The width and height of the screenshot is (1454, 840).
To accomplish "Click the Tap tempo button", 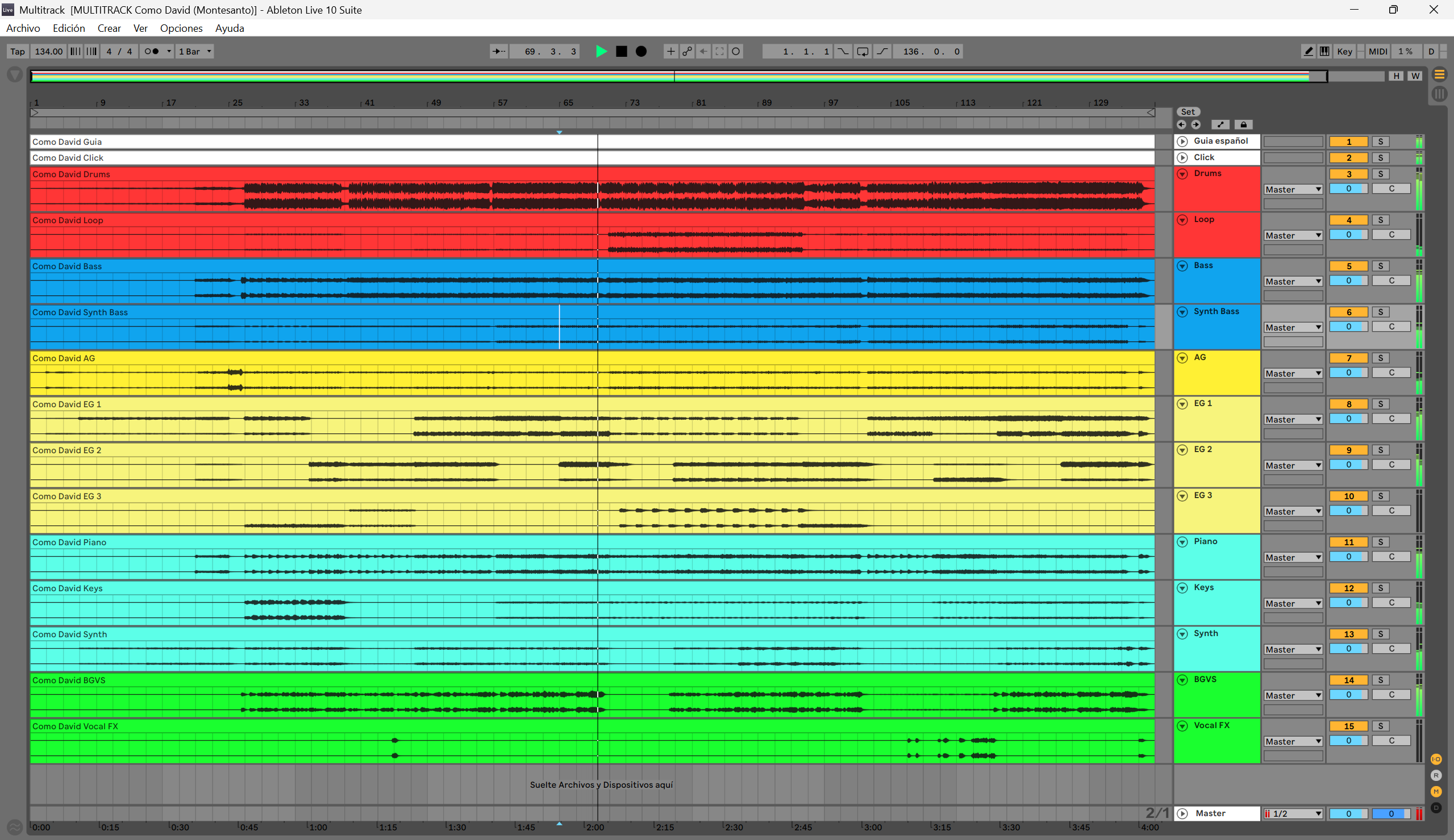I will [x=17, y=51].
